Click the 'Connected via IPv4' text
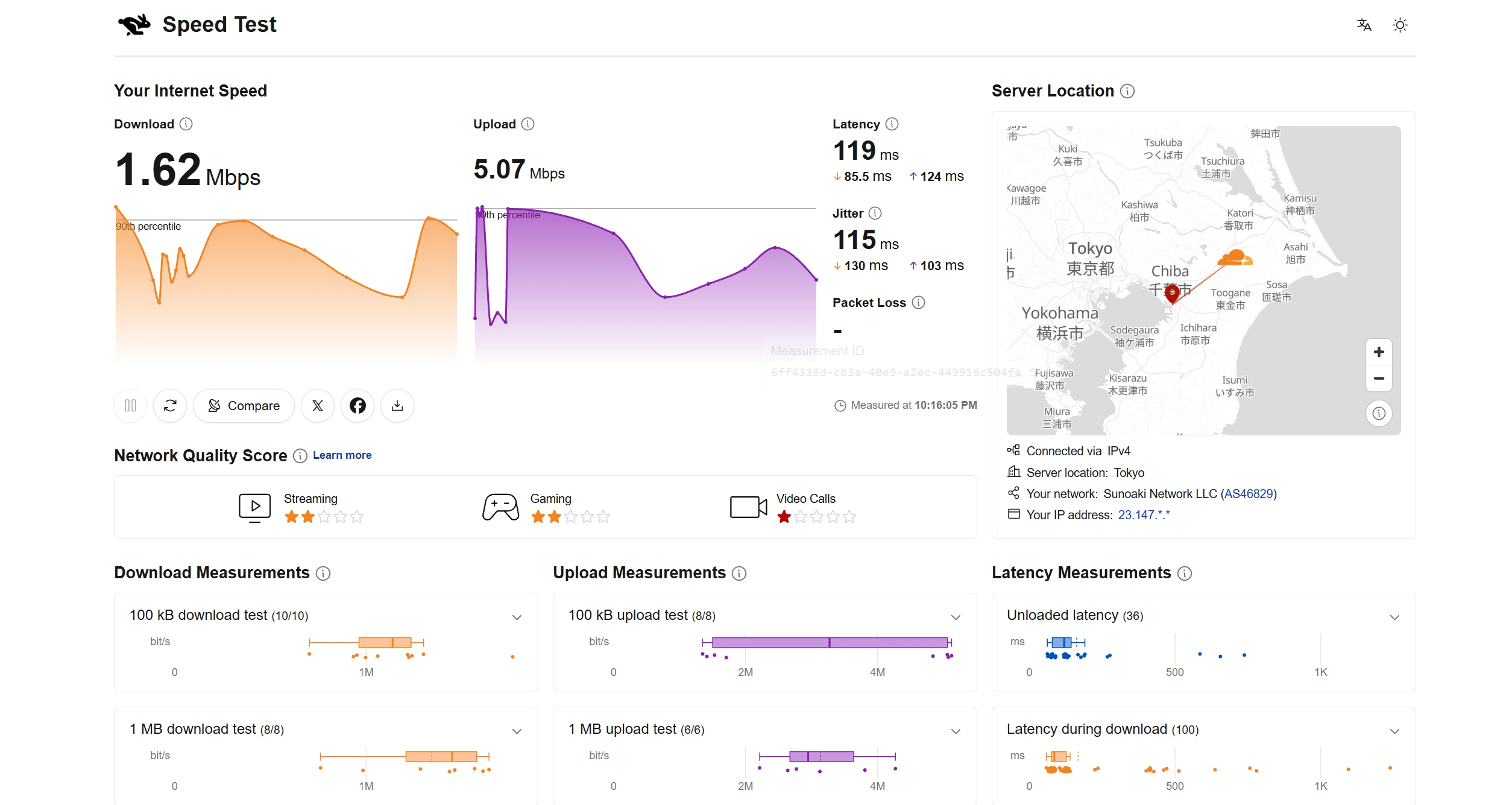 click(x=1079, y=451)
